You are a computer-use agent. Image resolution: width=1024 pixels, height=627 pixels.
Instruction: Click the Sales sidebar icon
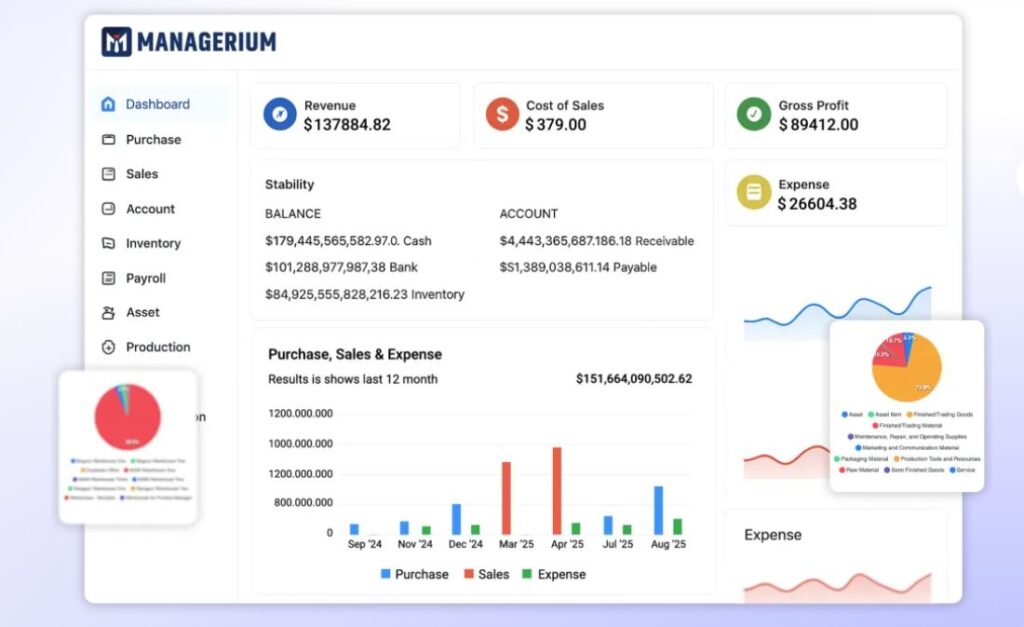click(108, 174)
